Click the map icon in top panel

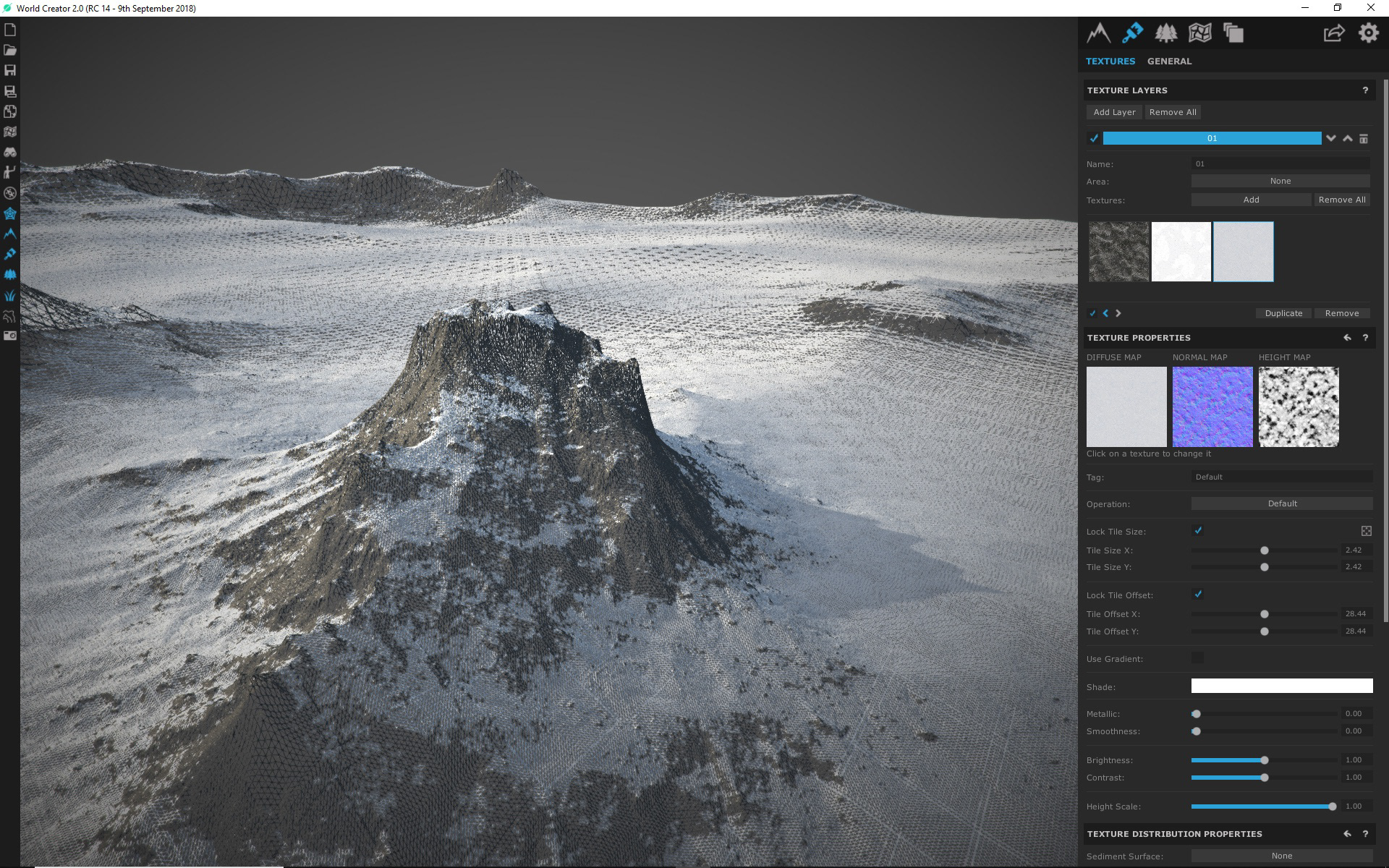coord(1199,33)
